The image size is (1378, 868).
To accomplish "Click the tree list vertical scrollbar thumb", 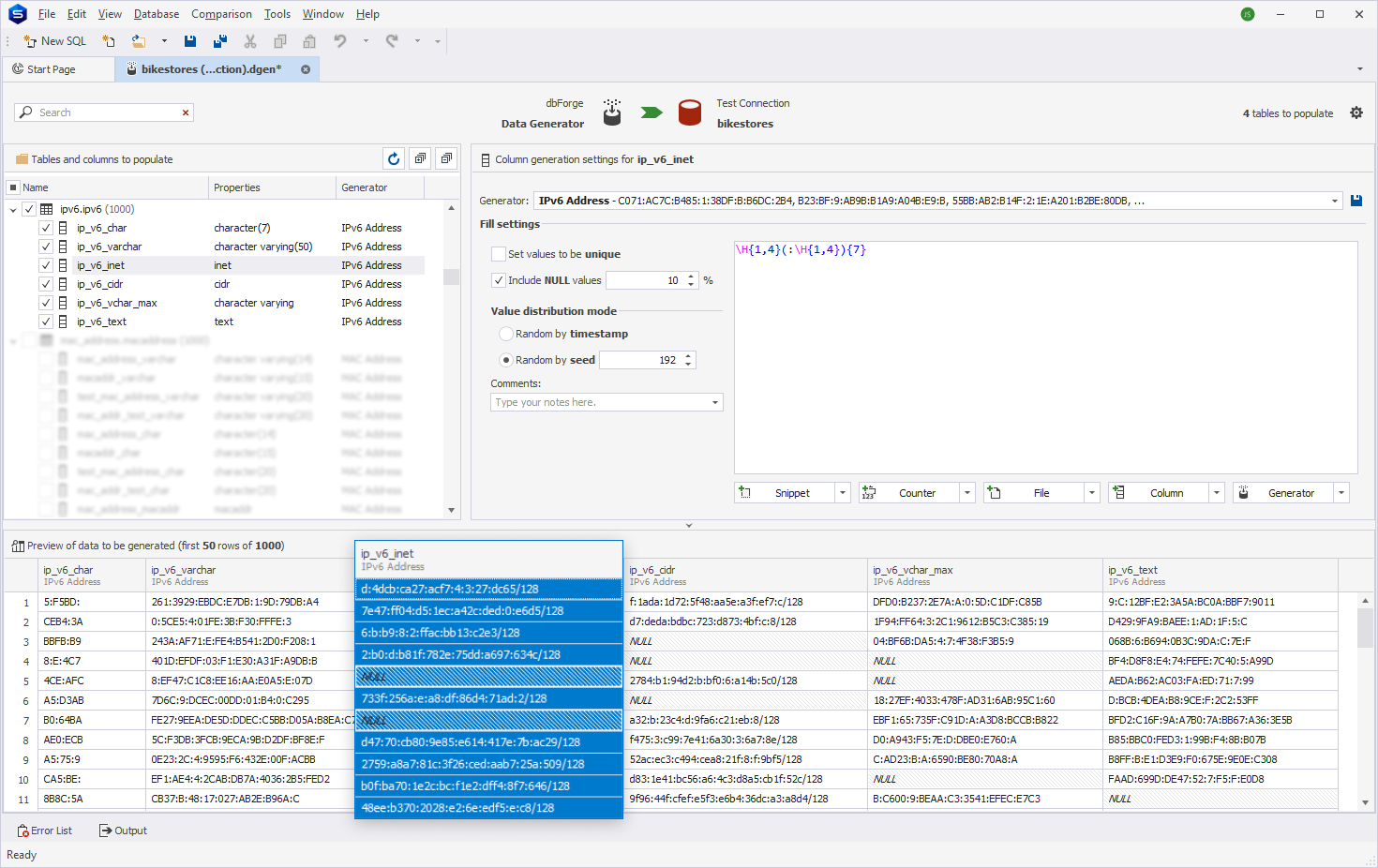I will point(451,277).
